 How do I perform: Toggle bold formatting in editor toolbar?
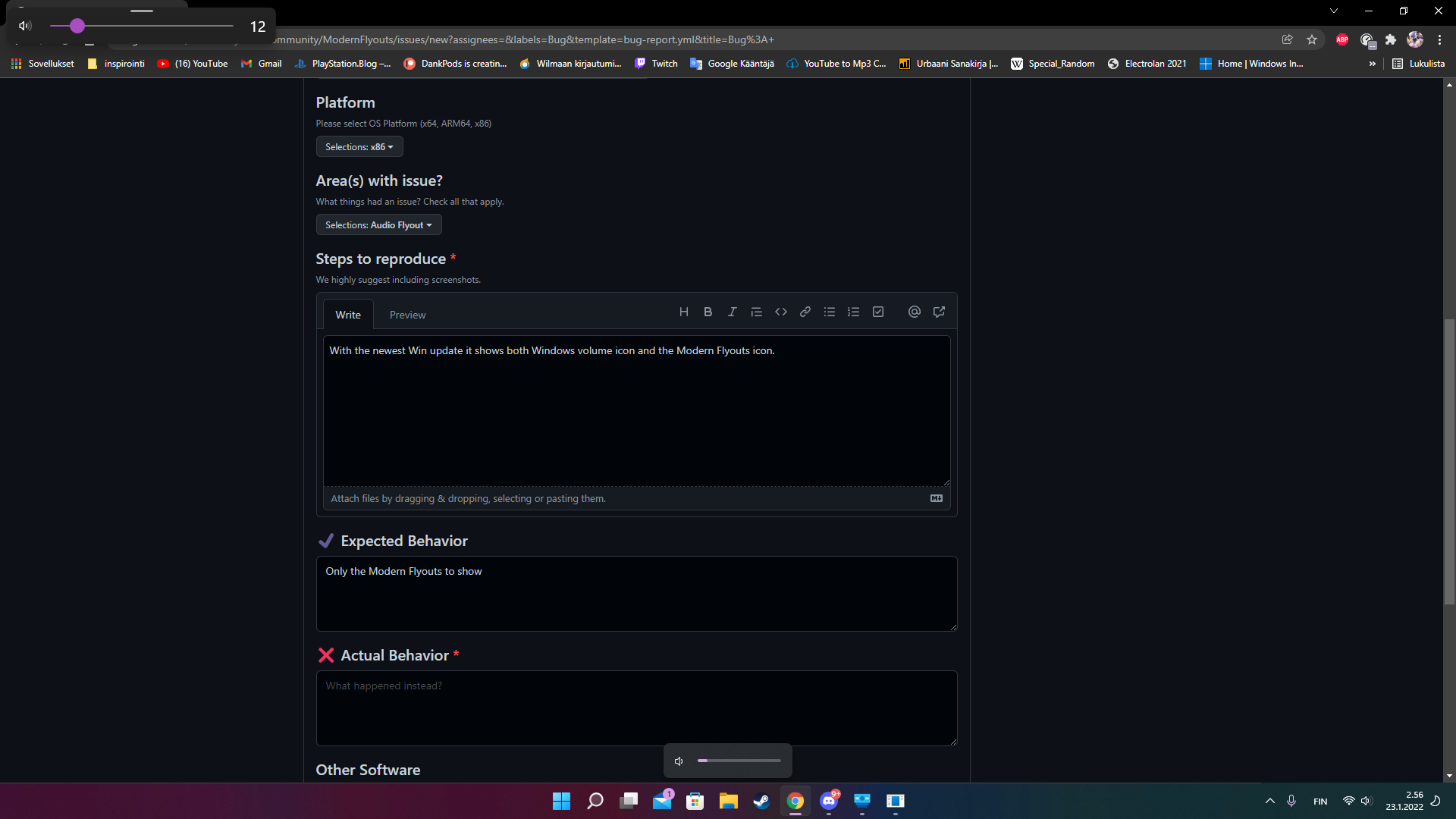[x=708, y=312]
